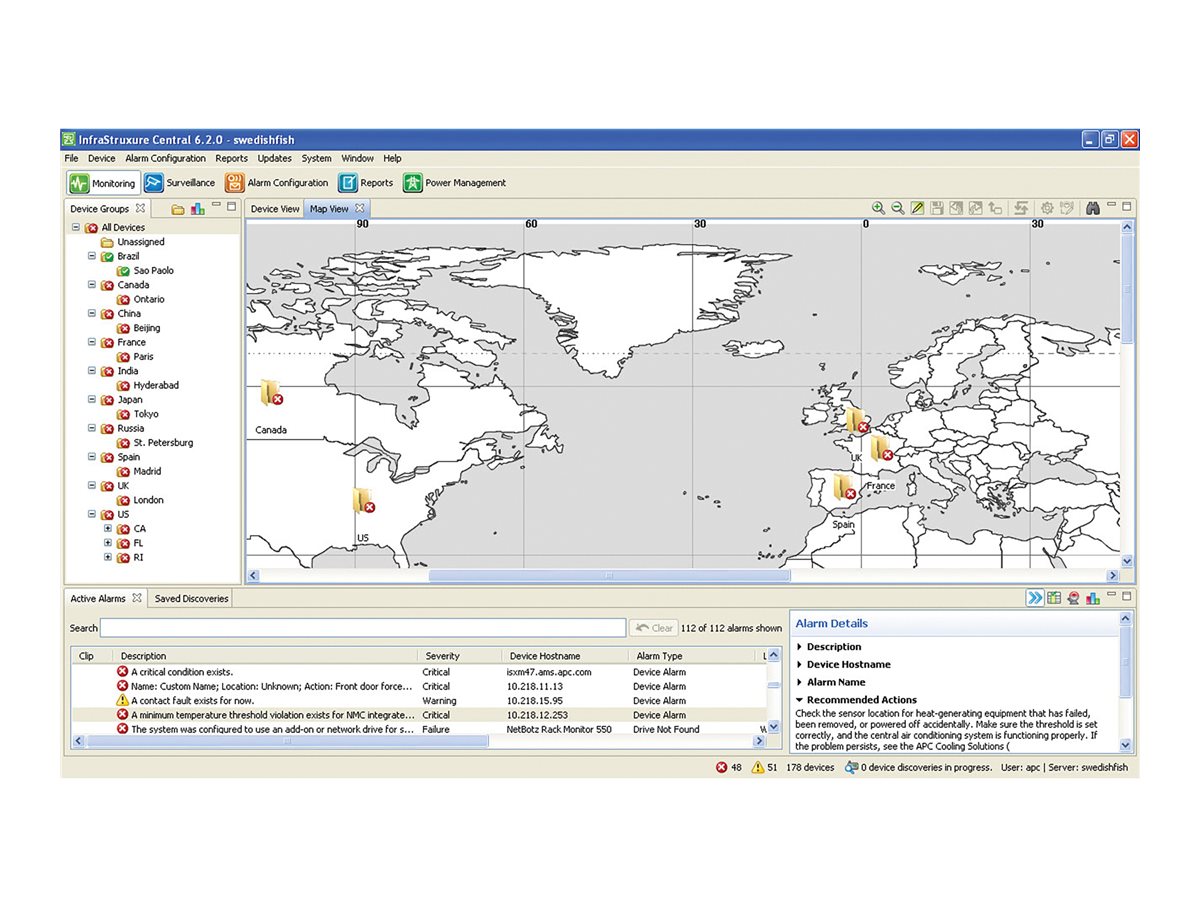Screen dimensions: 1200x900
Task: Click the zoom in magnifier on map toolbar
Action: click(878, 208)
